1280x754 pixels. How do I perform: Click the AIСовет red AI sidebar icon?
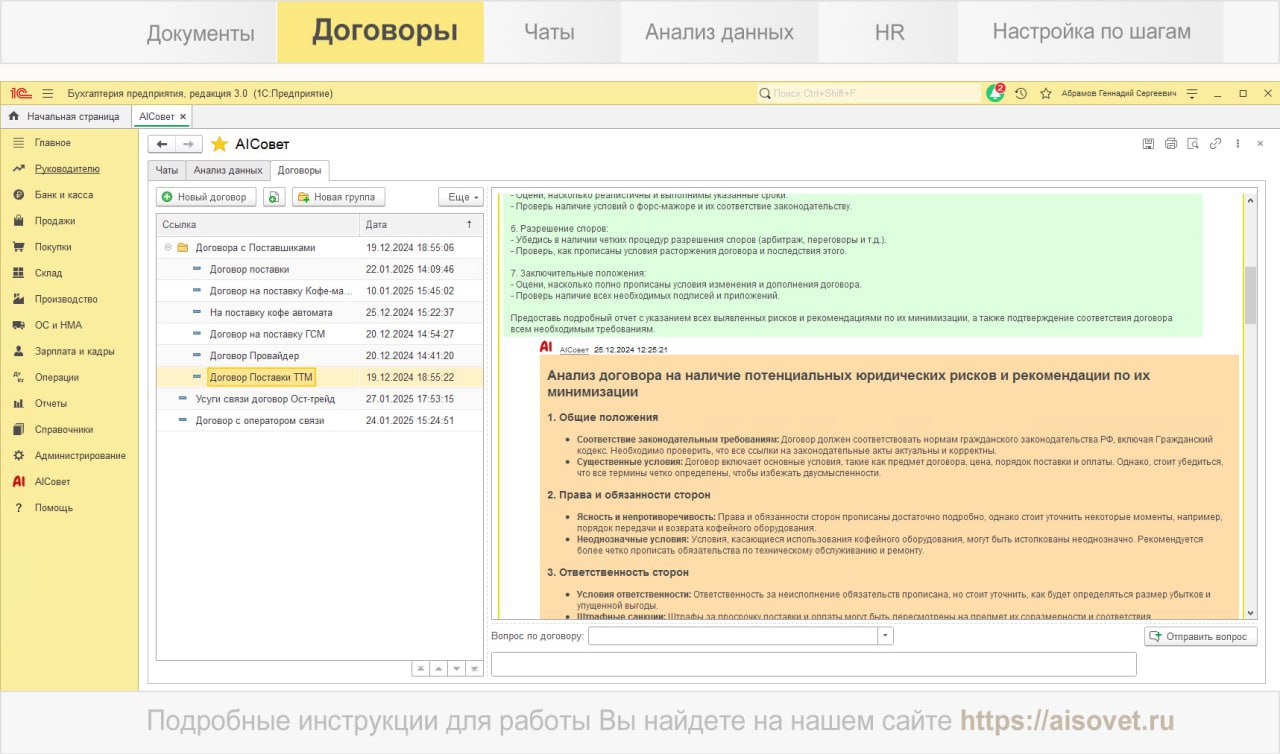pyautogui.click(x=19, y=481)
